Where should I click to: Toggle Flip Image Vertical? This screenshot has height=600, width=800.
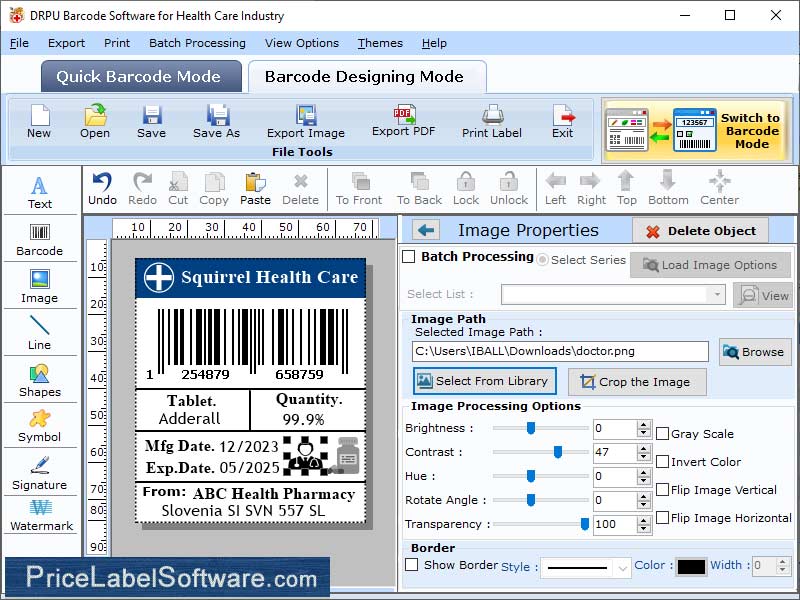click(662, 490)
